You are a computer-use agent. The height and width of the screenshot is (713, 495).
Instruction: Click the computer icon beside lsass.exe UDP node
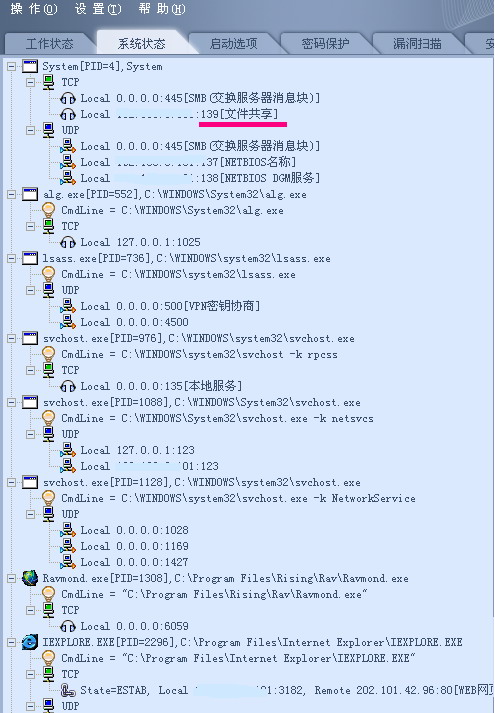tap(48, 290)
